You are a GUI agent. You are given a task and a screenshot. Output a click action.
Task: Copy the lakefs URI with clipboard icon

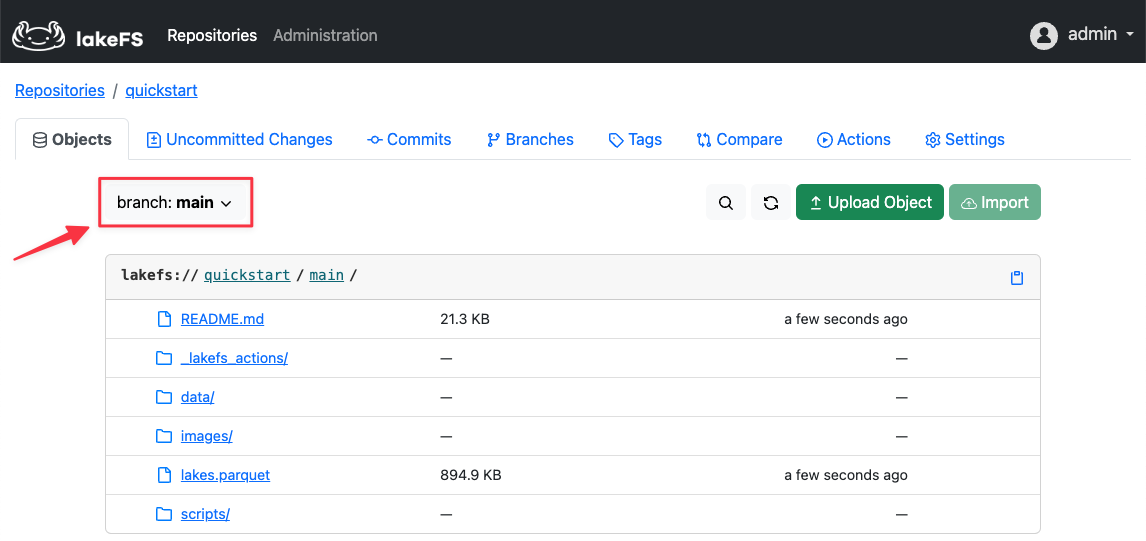coord(1016,278)
